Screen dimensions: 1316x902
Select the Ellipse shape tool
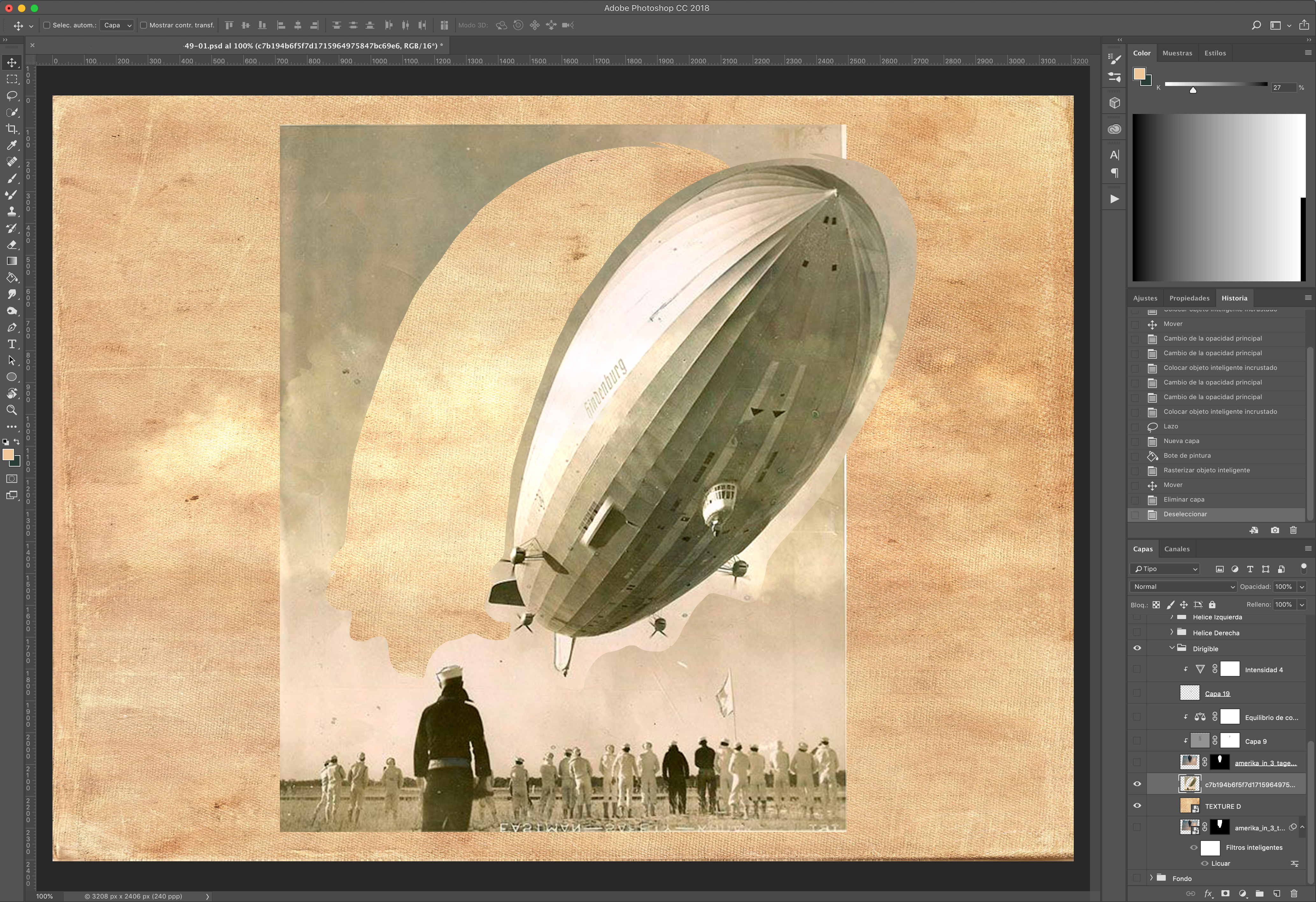(12, 377)
